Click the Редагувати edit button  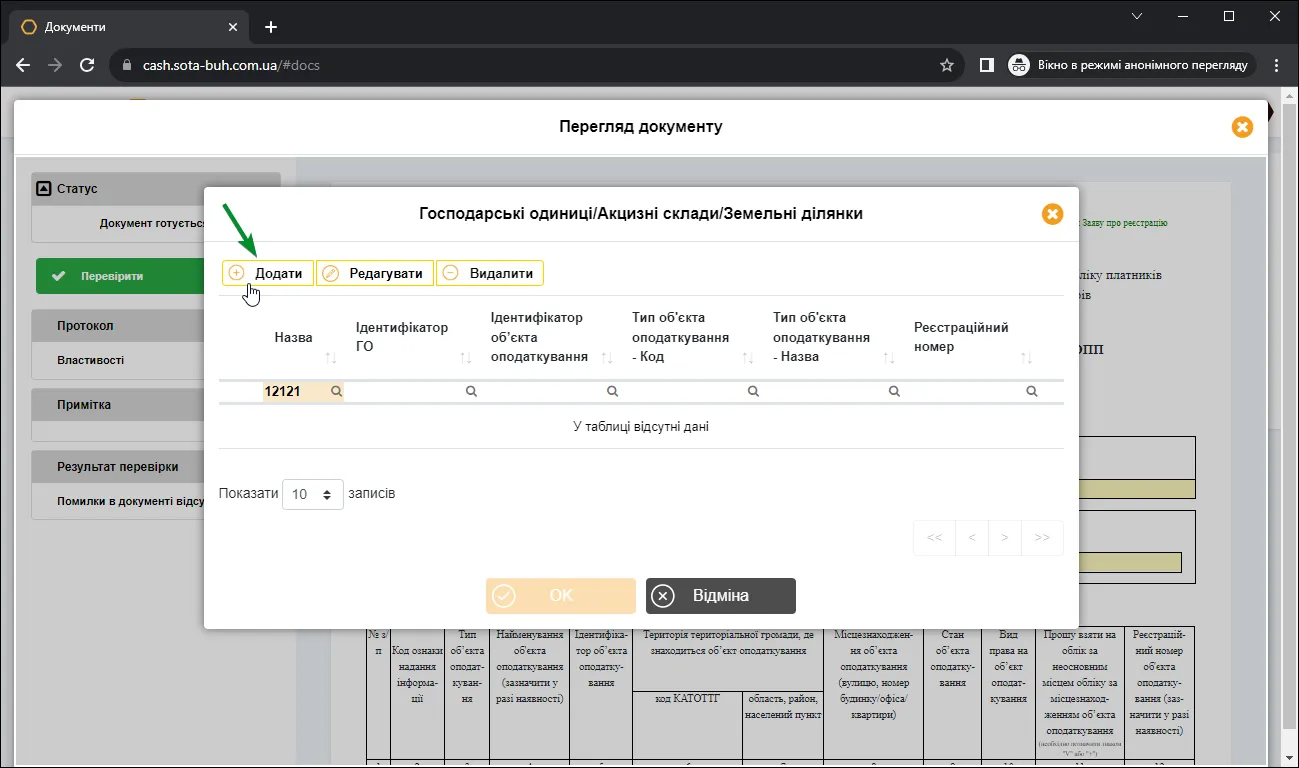click(x=375, y=273)
